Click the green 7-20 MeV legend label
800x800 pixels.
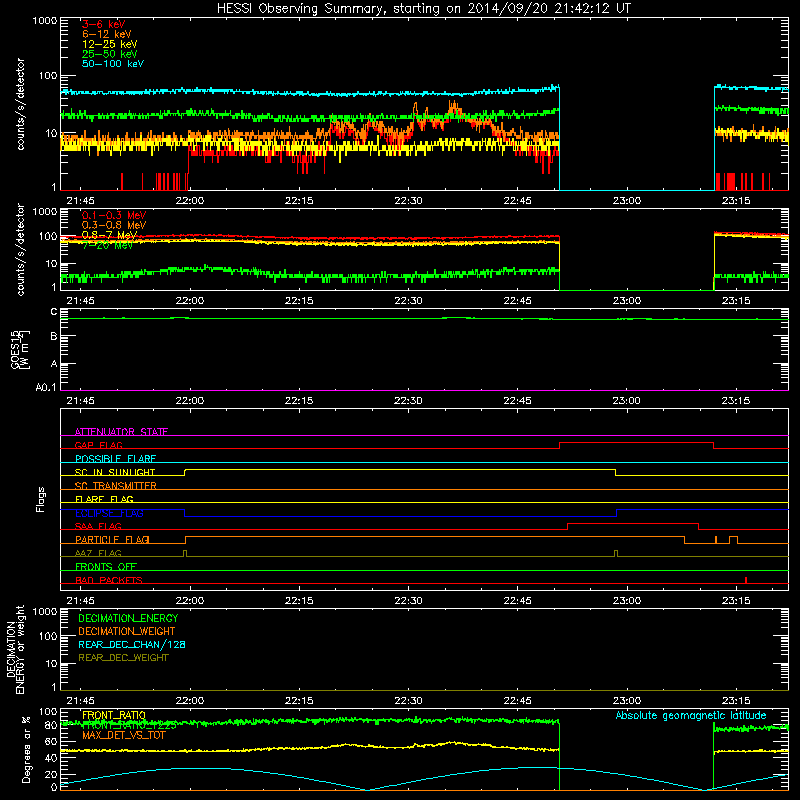(x=107, y=245)
